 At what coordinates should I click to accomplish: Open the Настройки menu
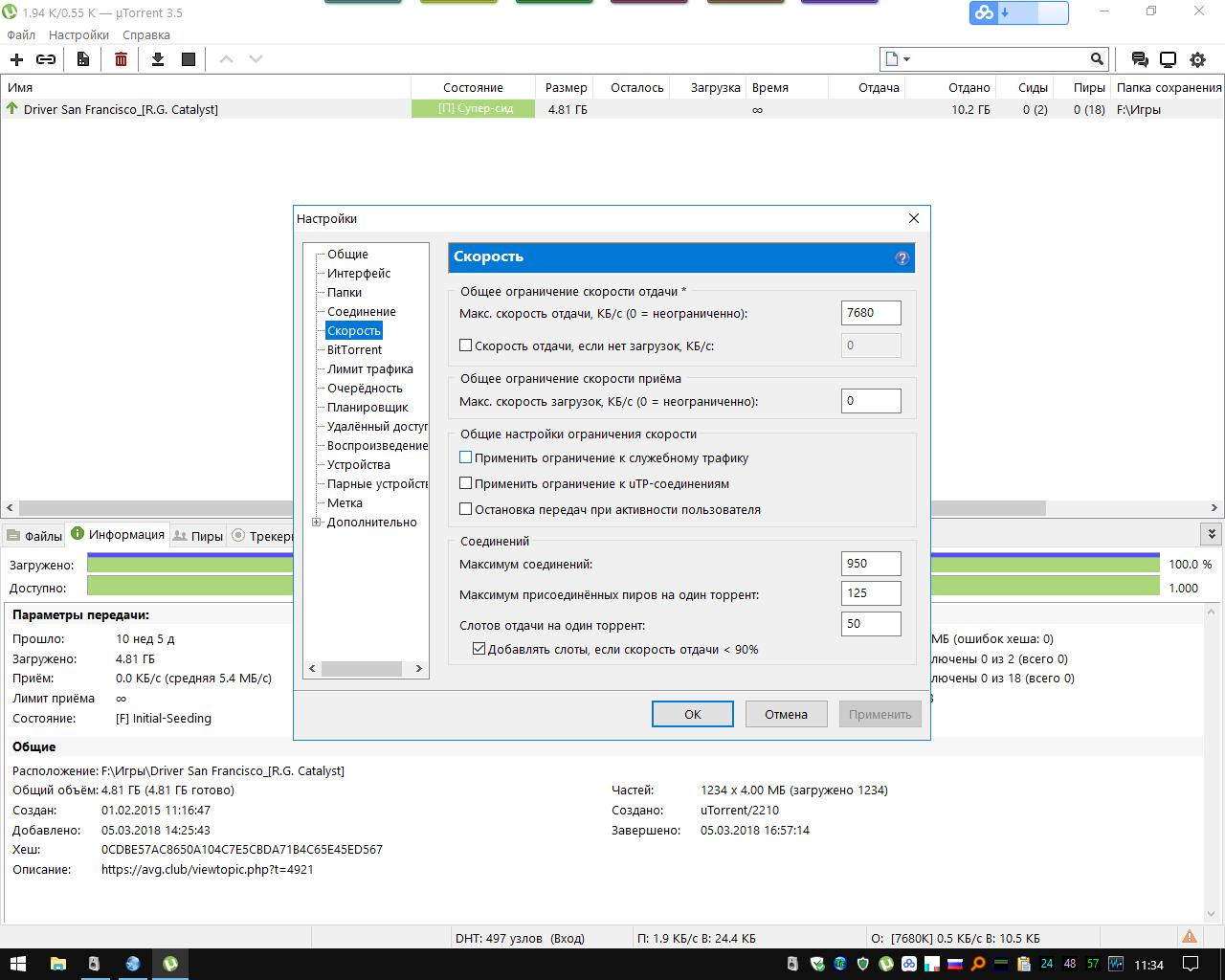tap(78, 34)
